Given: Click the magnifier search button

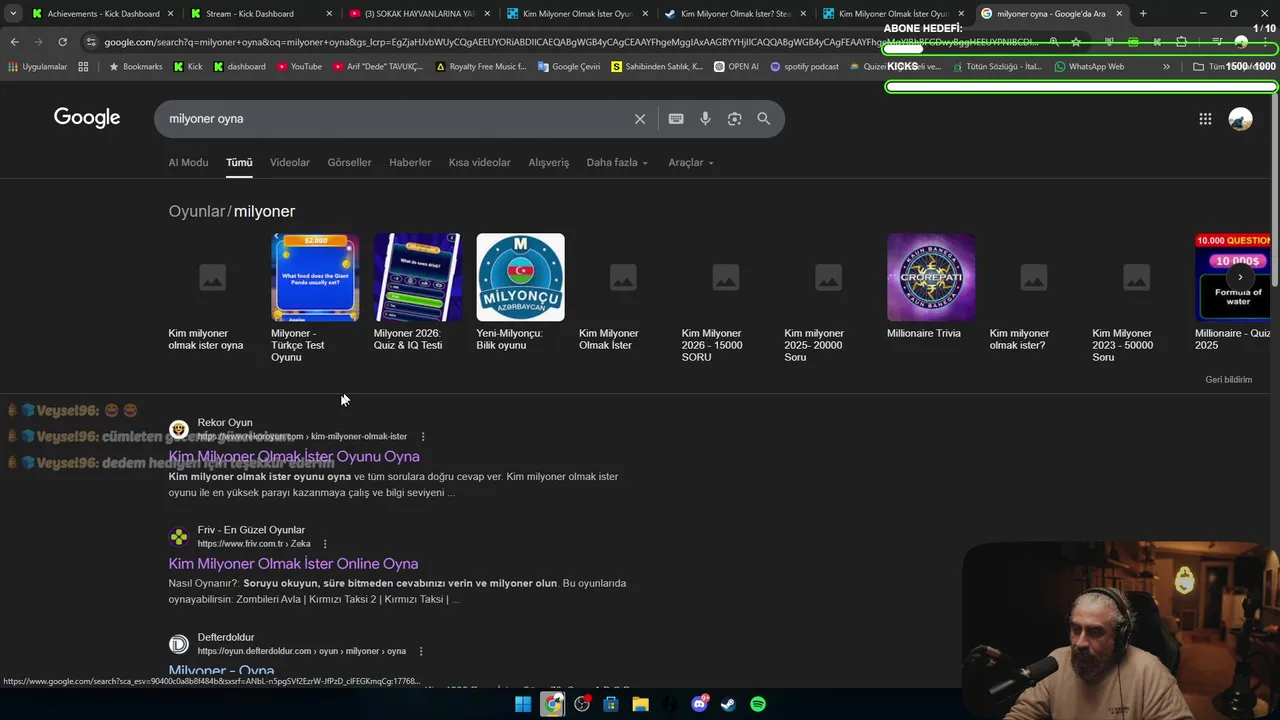Looking at the screenshot, I should tap(764, 119).
